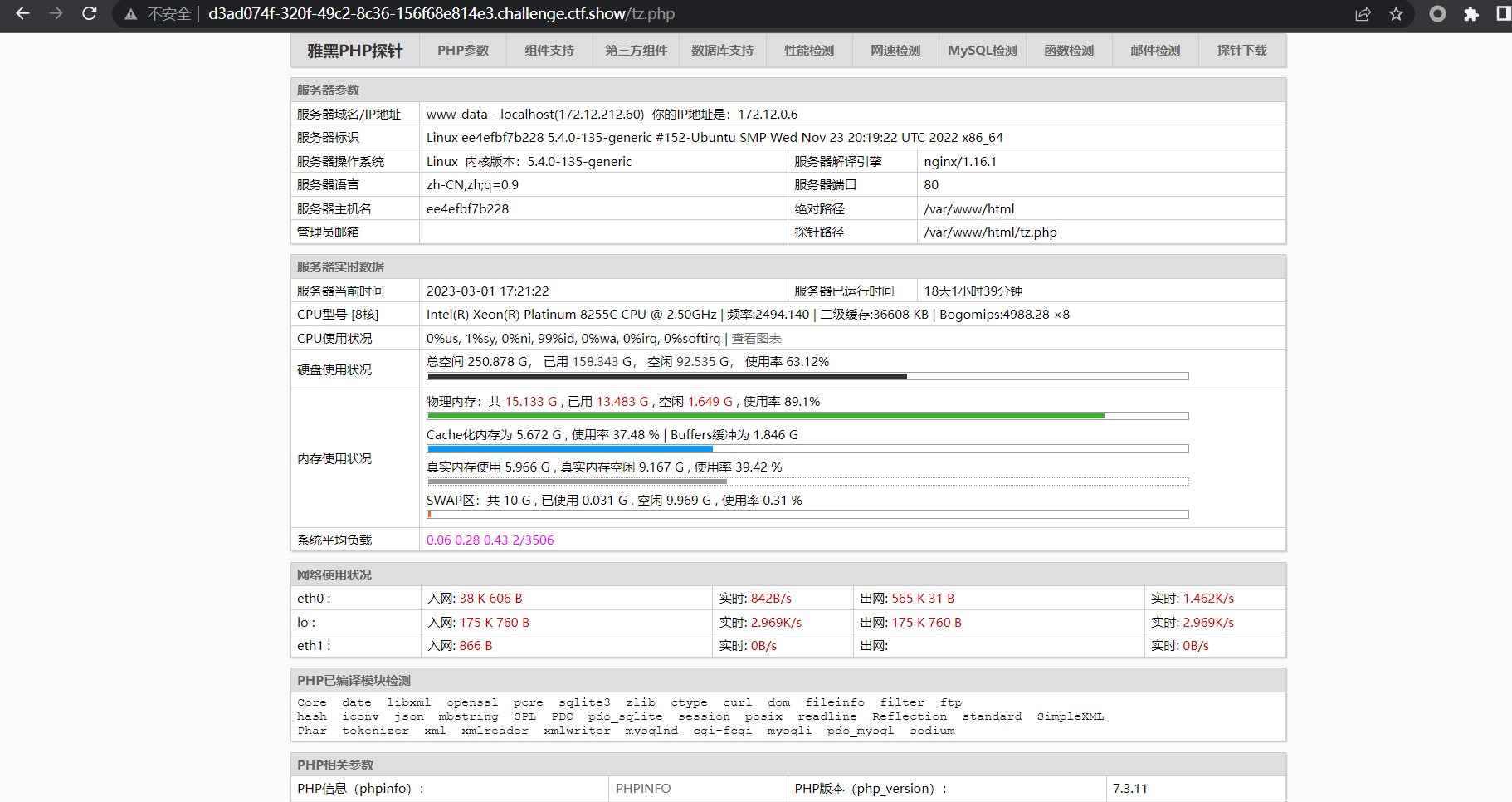
Task: Click the circular profile icon in toolbar
Action: click(1437, 14)
